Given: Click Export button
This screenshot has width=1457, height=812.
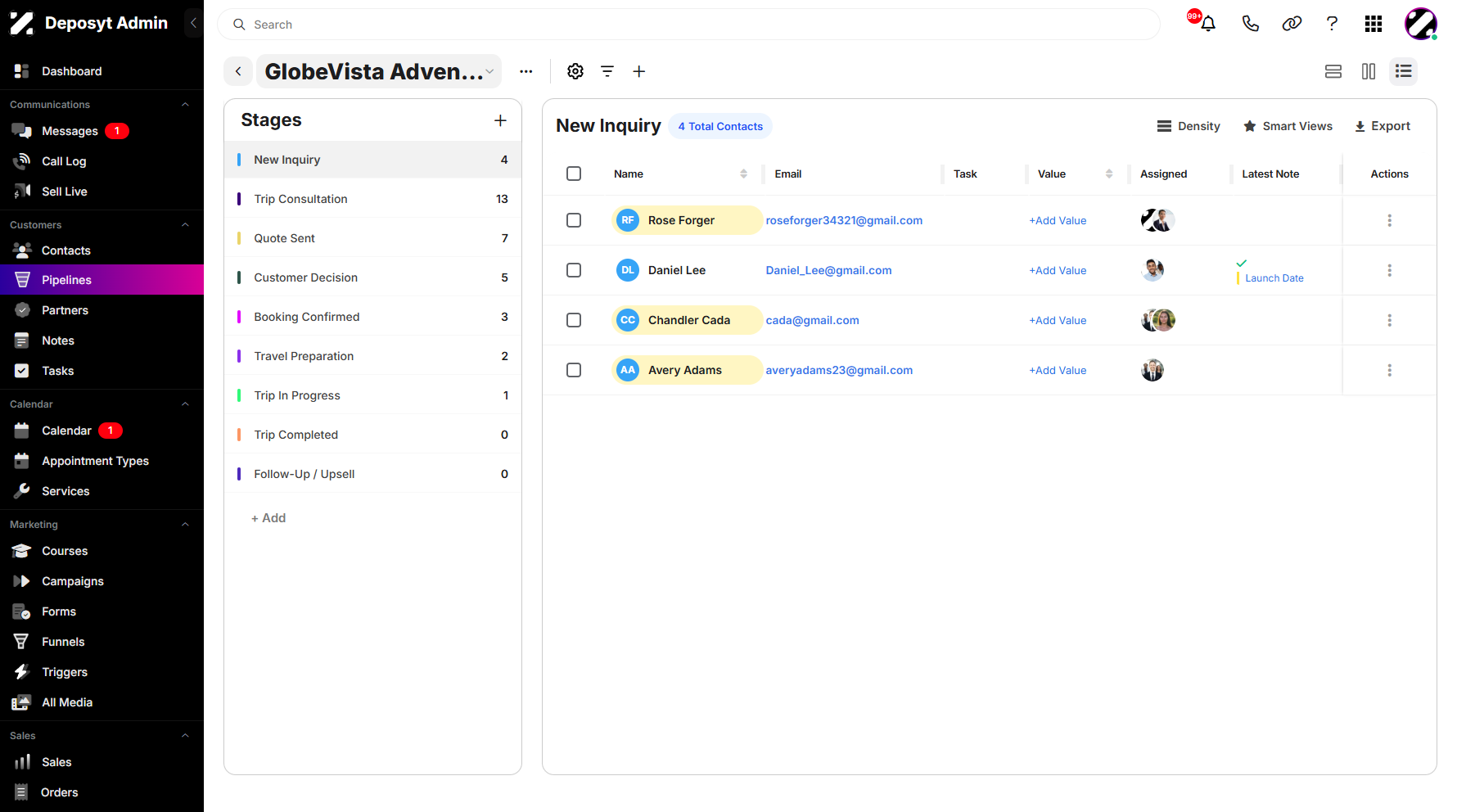Looking at the screenshot, I should pyautogui.click(x=1382, y=126).
